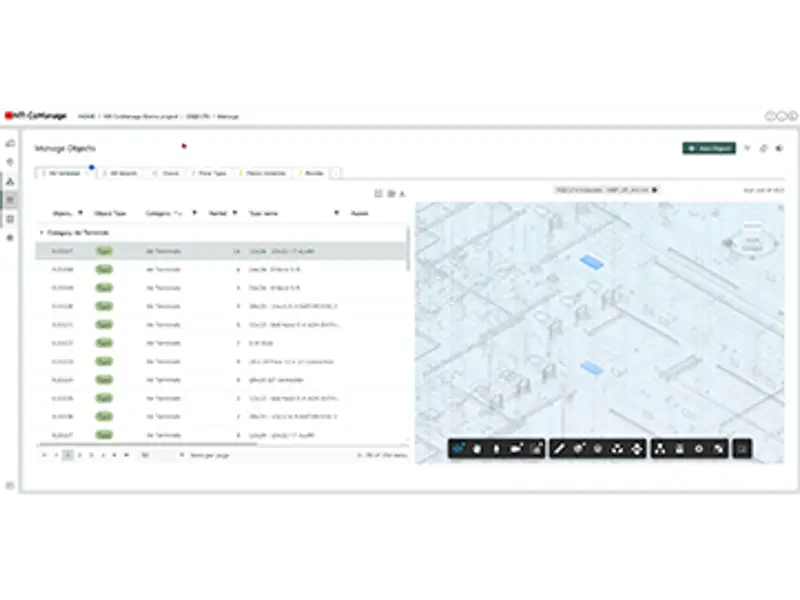800x600 pixels.
Task: Open the tree structure icon in left sidebar
Action: pyautogui.click(x=10, y=181)
